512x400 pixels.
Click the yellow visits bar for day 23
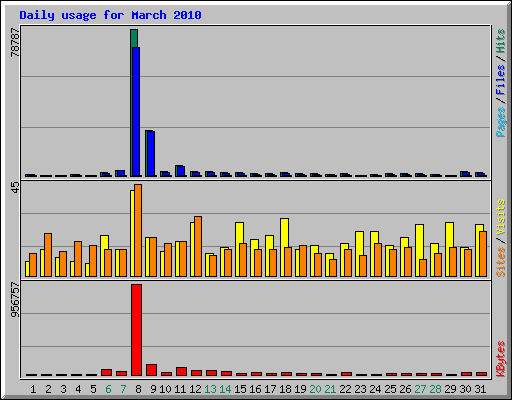tap(359, 254)
